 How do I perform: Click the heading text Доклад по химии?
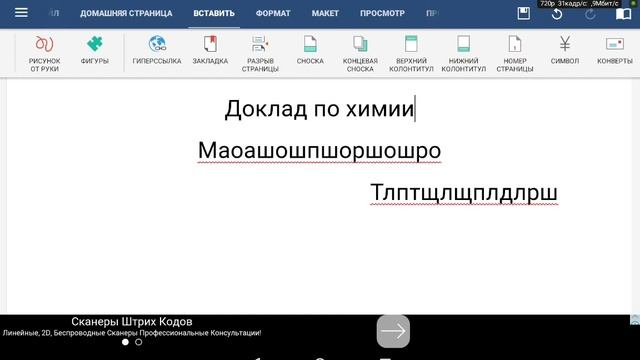pyautogui.click(x=320, y=109)
